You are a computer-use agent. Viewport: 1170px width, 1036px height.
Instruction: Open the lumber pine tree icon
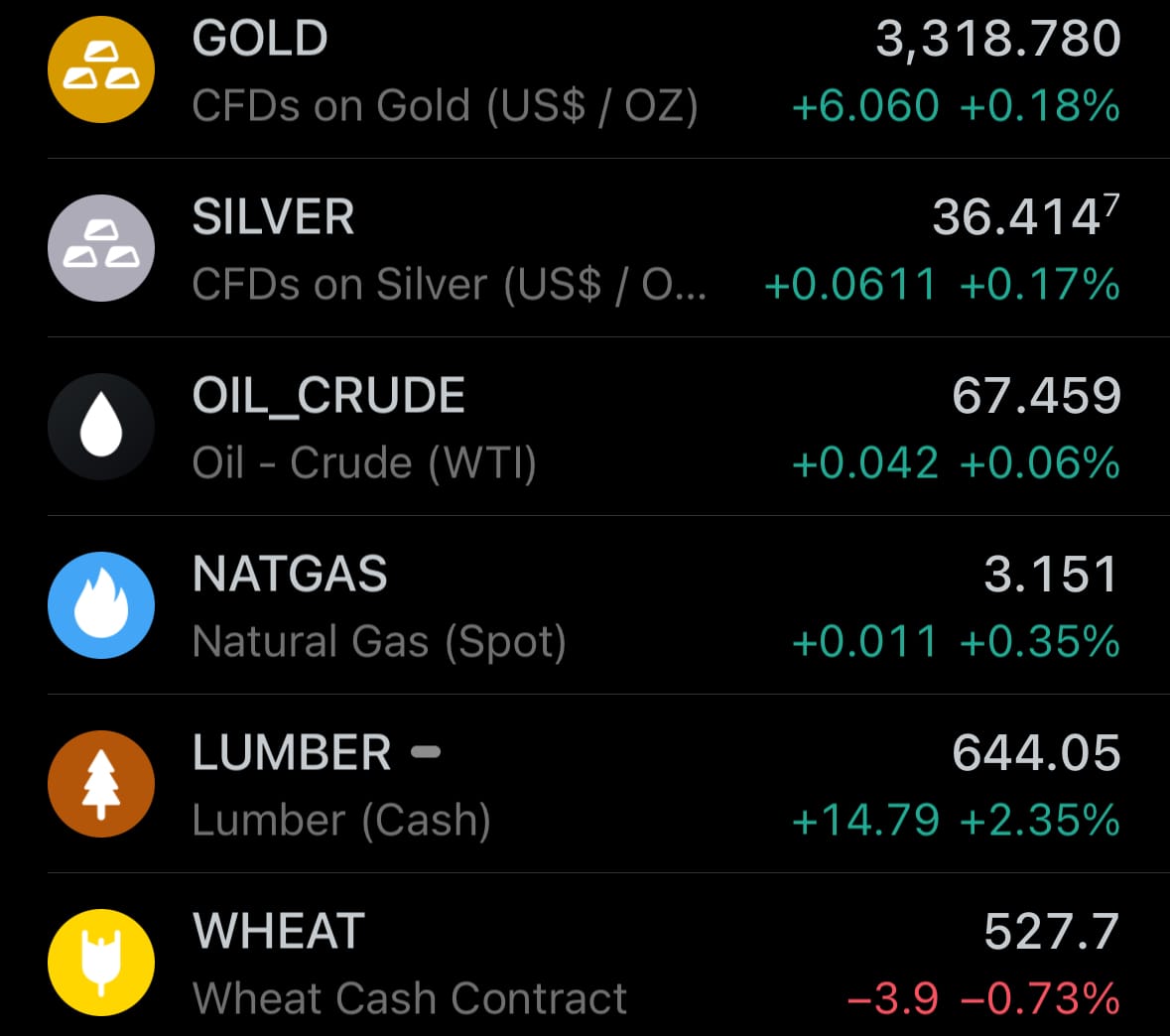click(101, 784)
